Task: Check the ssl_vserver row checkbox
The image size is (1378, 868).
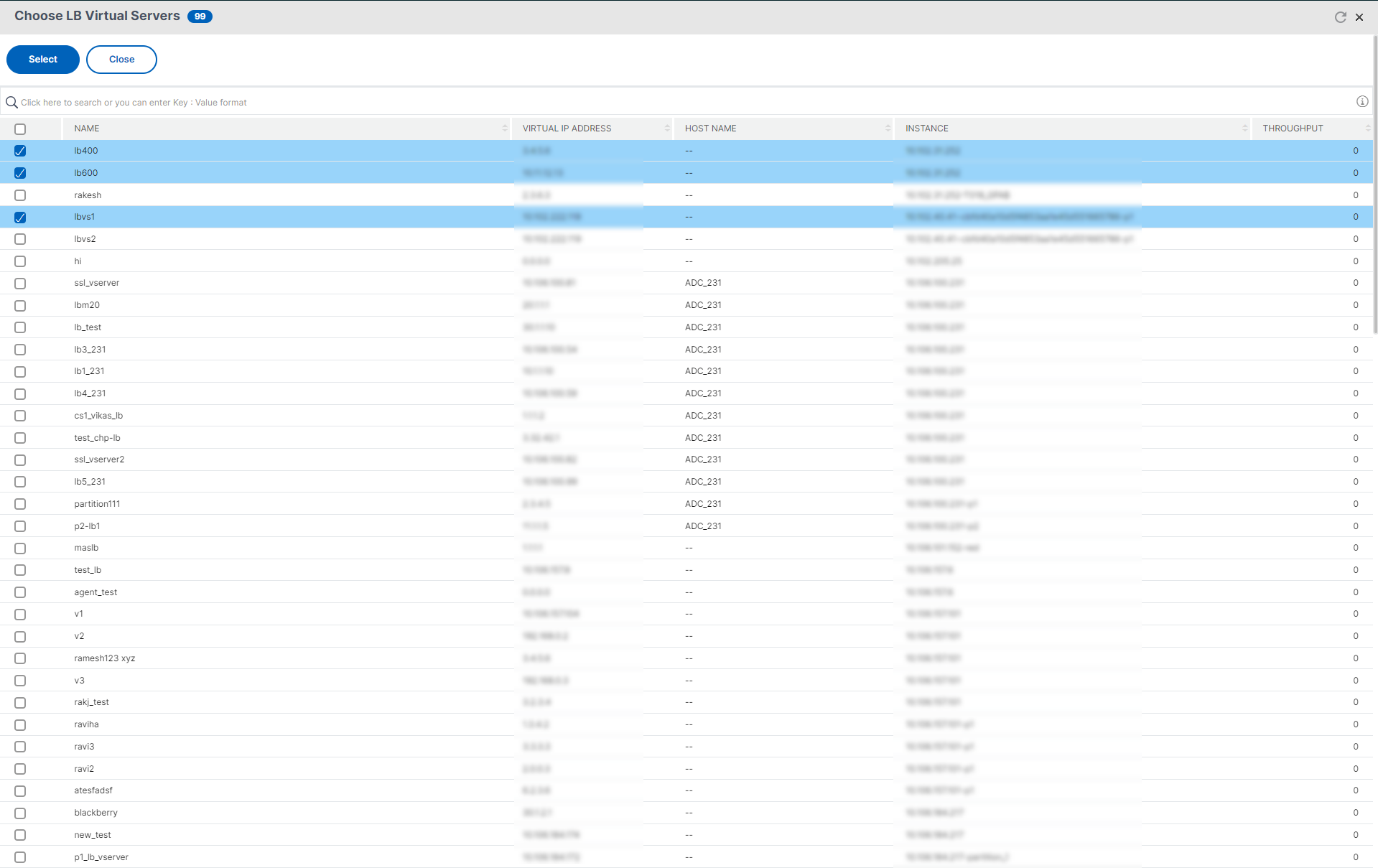Action: [20, 284]
